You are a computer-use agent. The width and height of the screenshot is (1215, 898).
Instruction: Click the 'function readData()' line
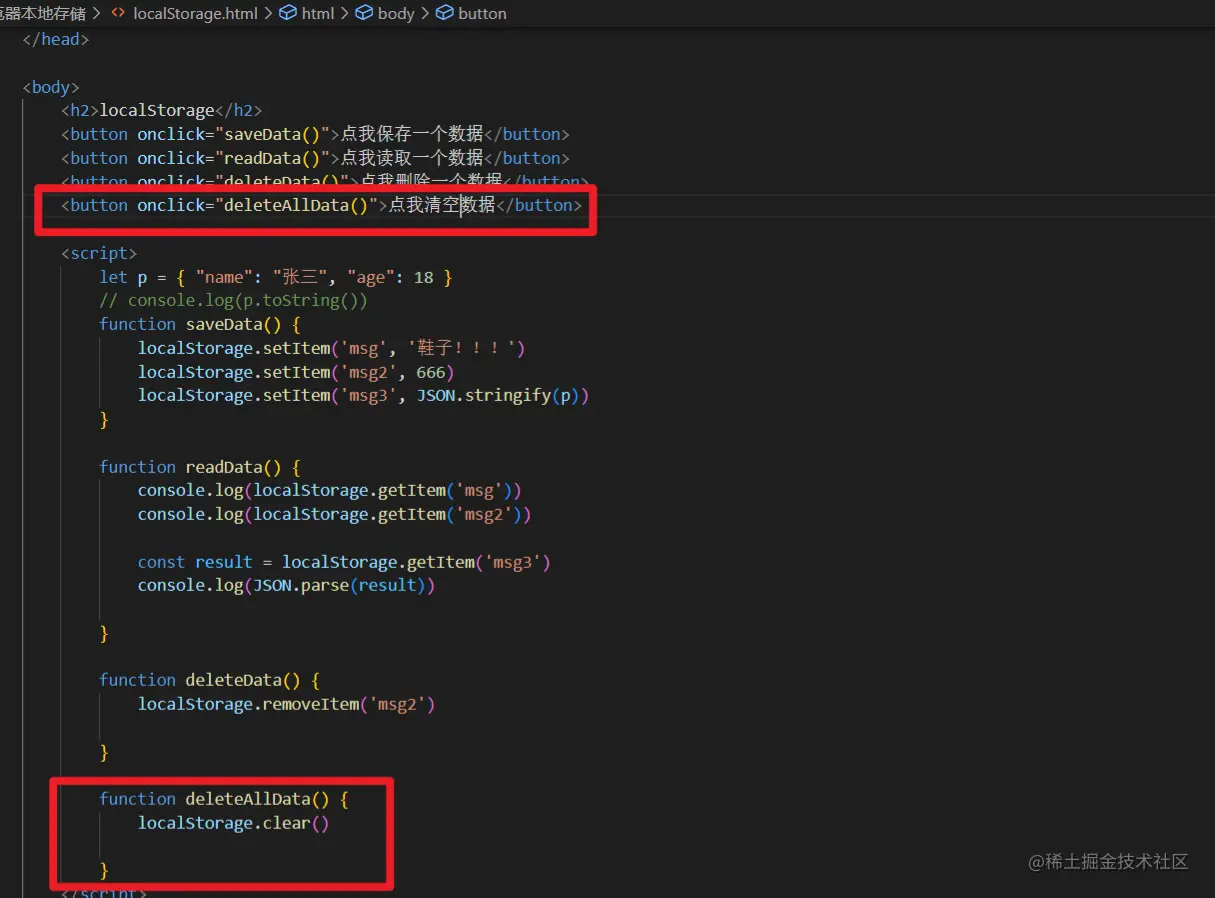point(200,467)
